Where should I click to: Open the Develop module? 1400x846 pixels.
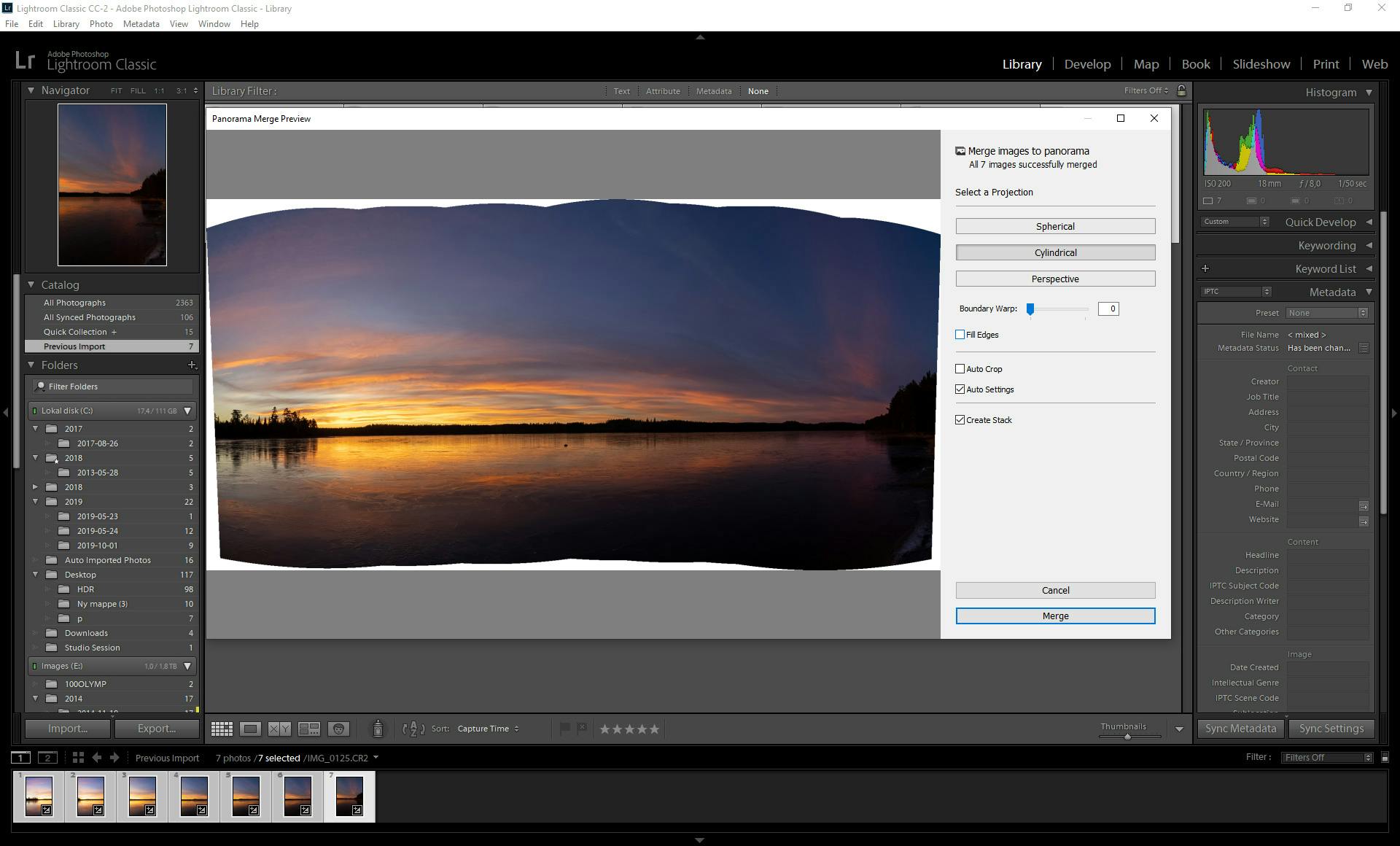[1087, 64]
